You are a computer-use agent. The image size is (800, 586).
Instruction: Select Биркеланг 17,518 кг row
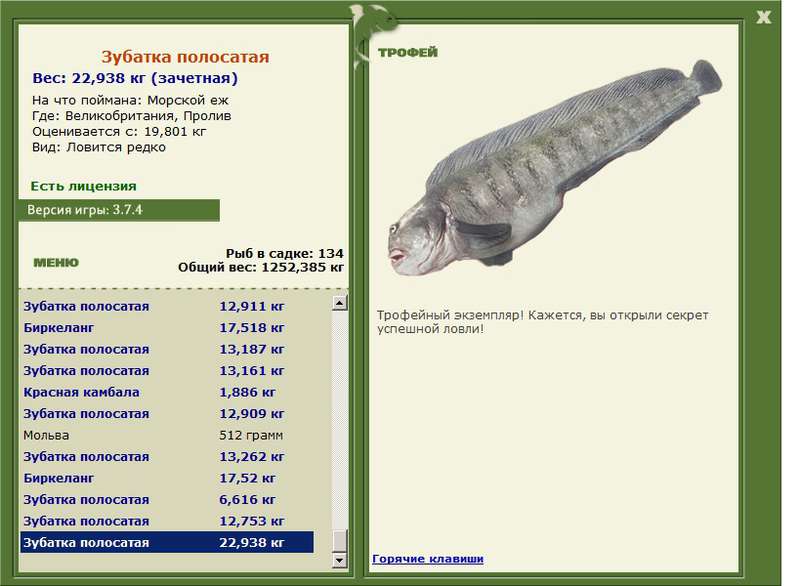167,328
